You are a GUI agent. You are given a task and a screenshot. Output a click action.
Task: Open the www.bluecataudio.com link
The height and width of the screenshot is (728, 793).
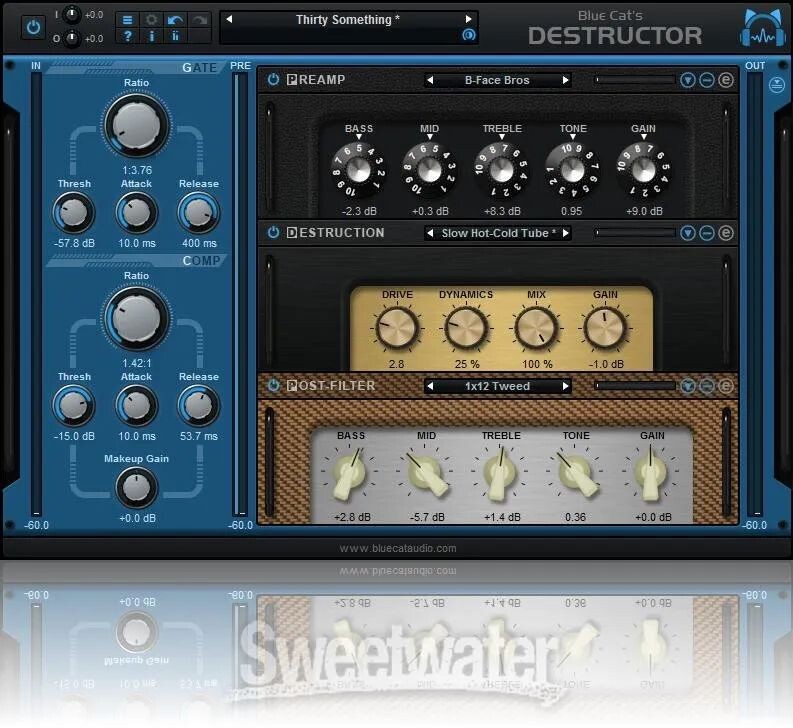click(x=398, y=548)
